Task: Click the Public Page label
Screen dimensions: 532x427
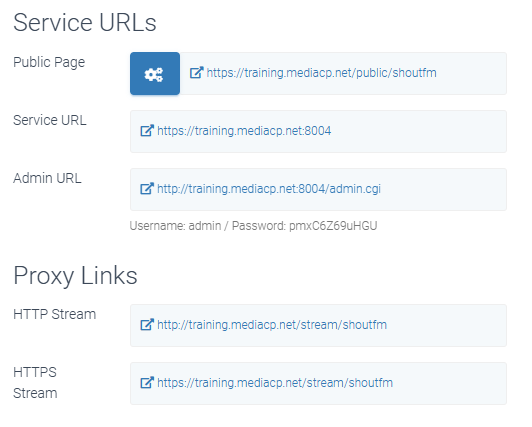Action: (49, 63)
